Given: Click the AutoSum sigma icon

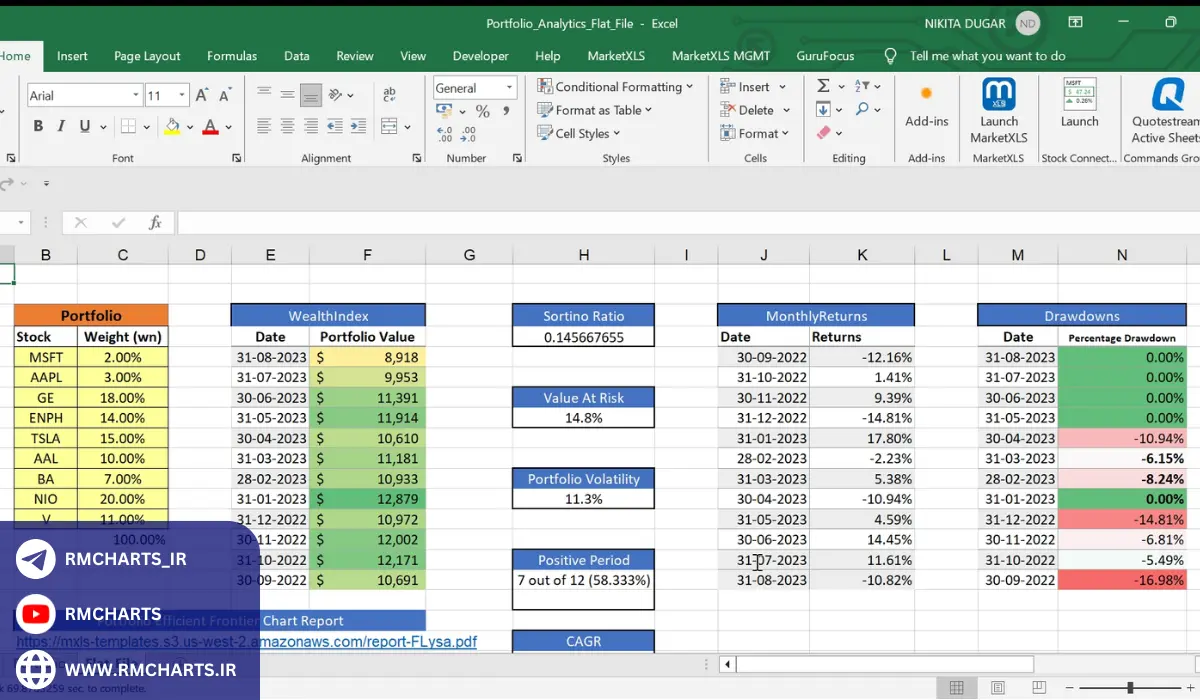Looking at the screenshot, I should pos(824,87).
